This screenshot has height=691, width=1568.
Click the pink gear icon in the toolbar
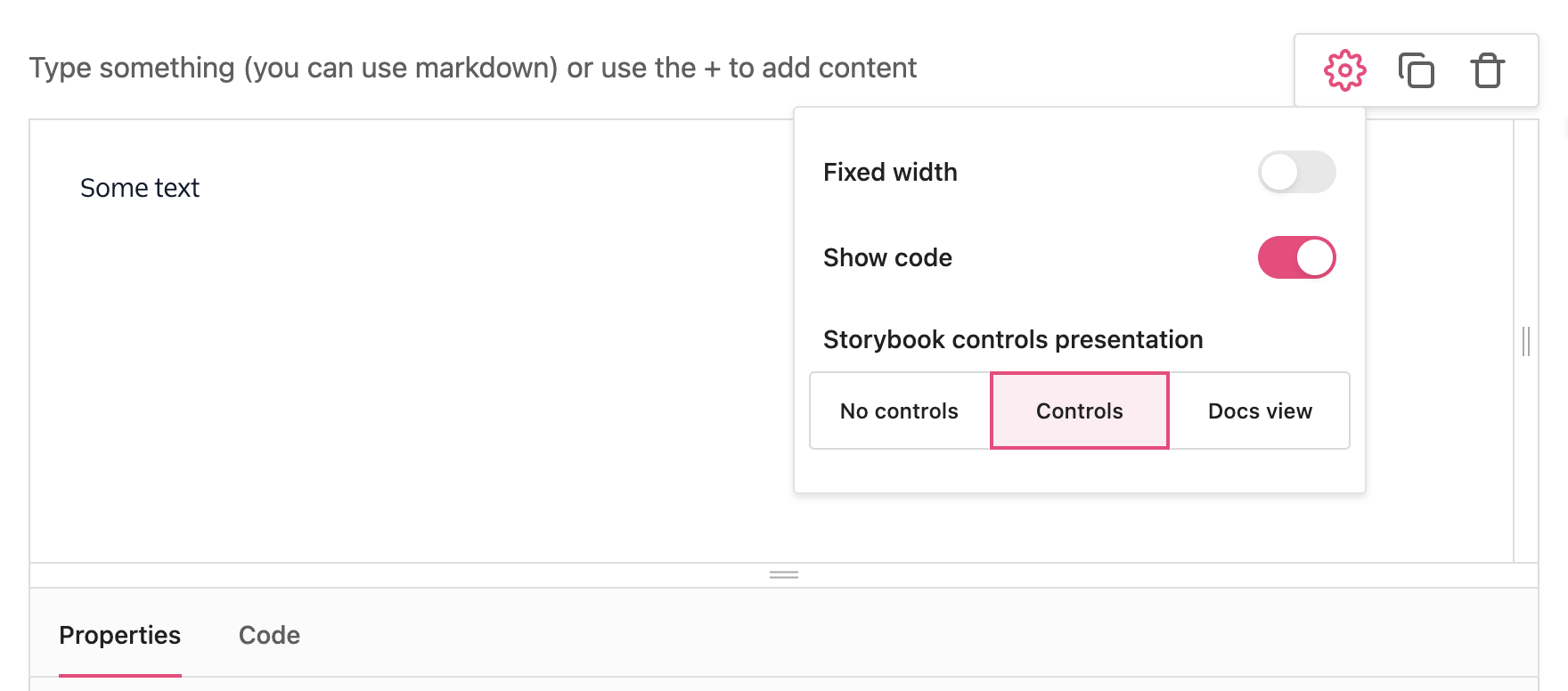click(1345, 69)
